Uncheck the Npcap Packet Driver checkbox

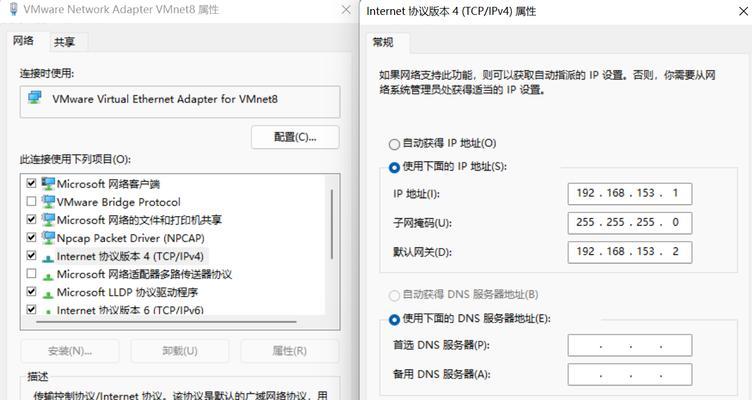click(x=31, y=237)
